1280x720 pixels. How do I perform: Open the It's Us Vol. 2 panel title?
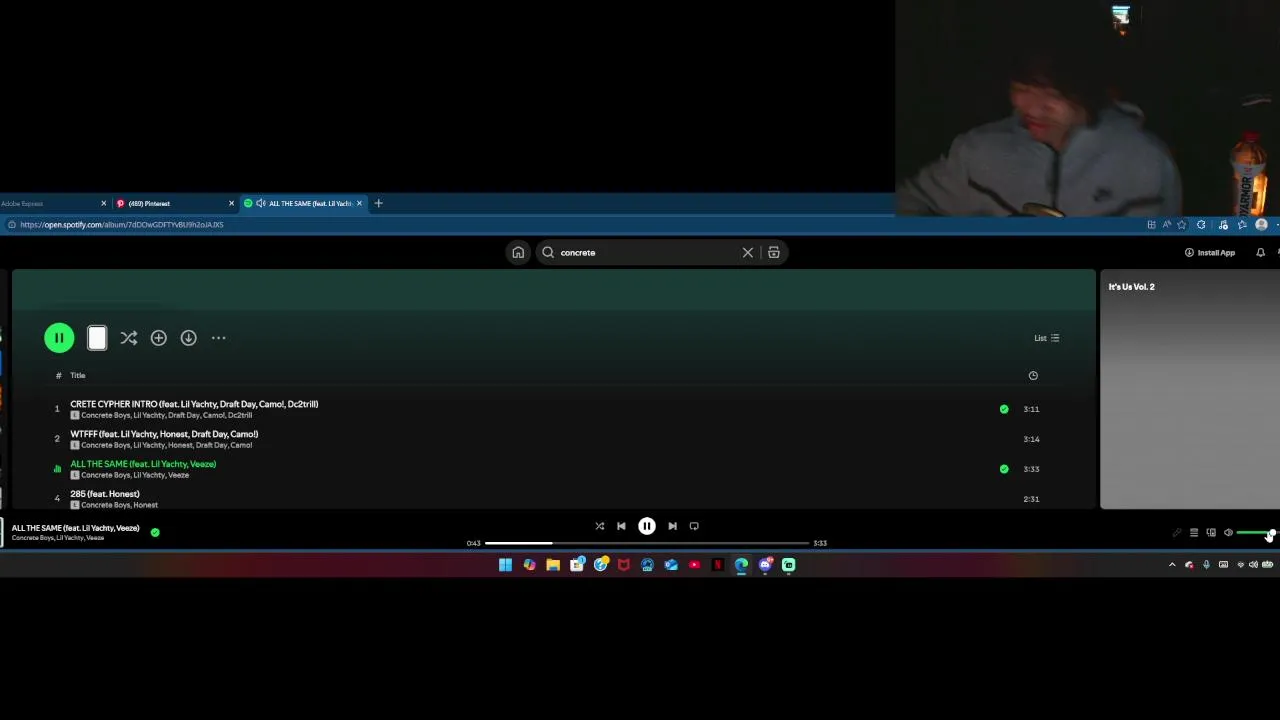tap(1131, 287)
